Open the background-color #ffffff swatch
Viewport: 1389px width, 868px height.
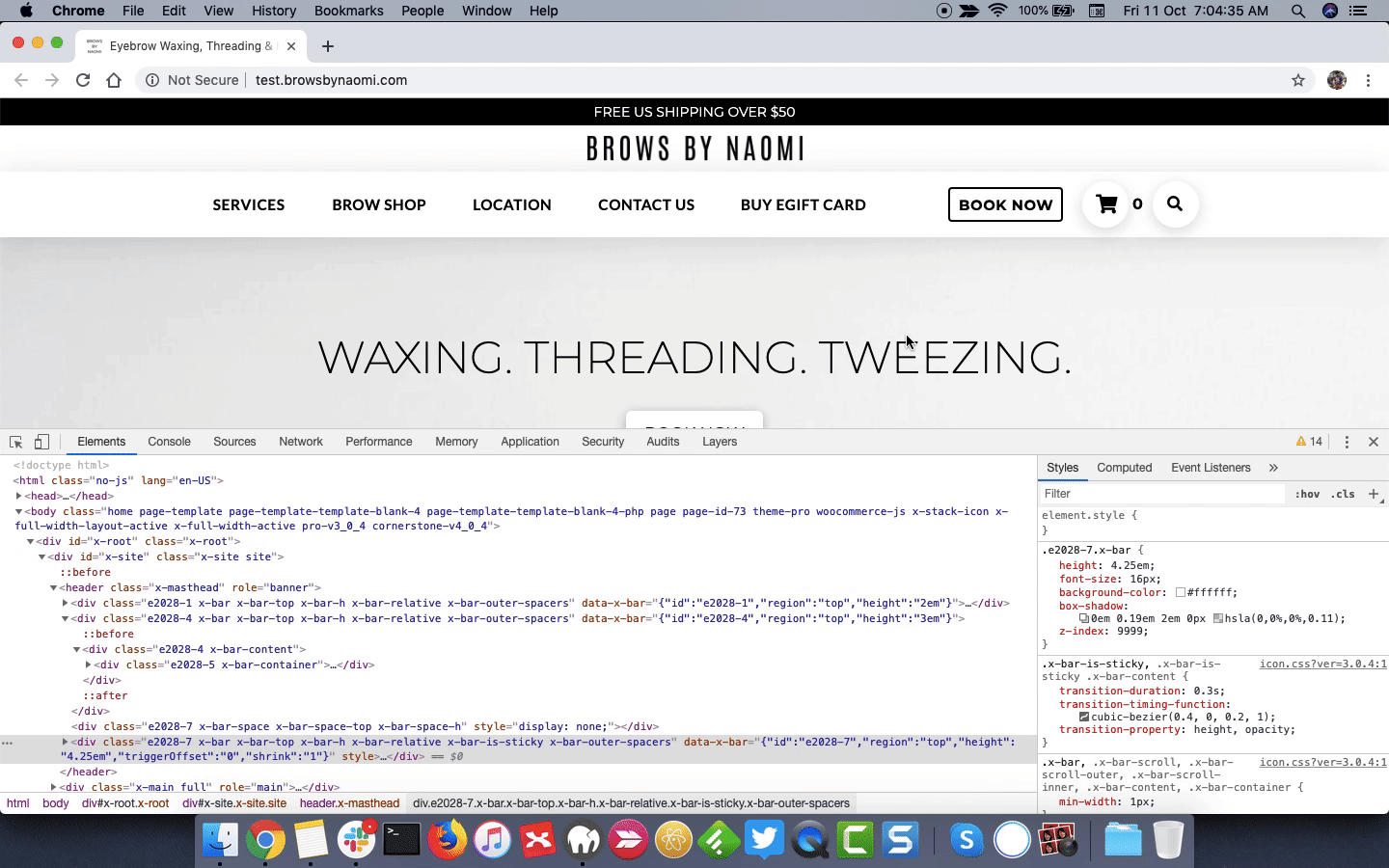coord(1180,593)
